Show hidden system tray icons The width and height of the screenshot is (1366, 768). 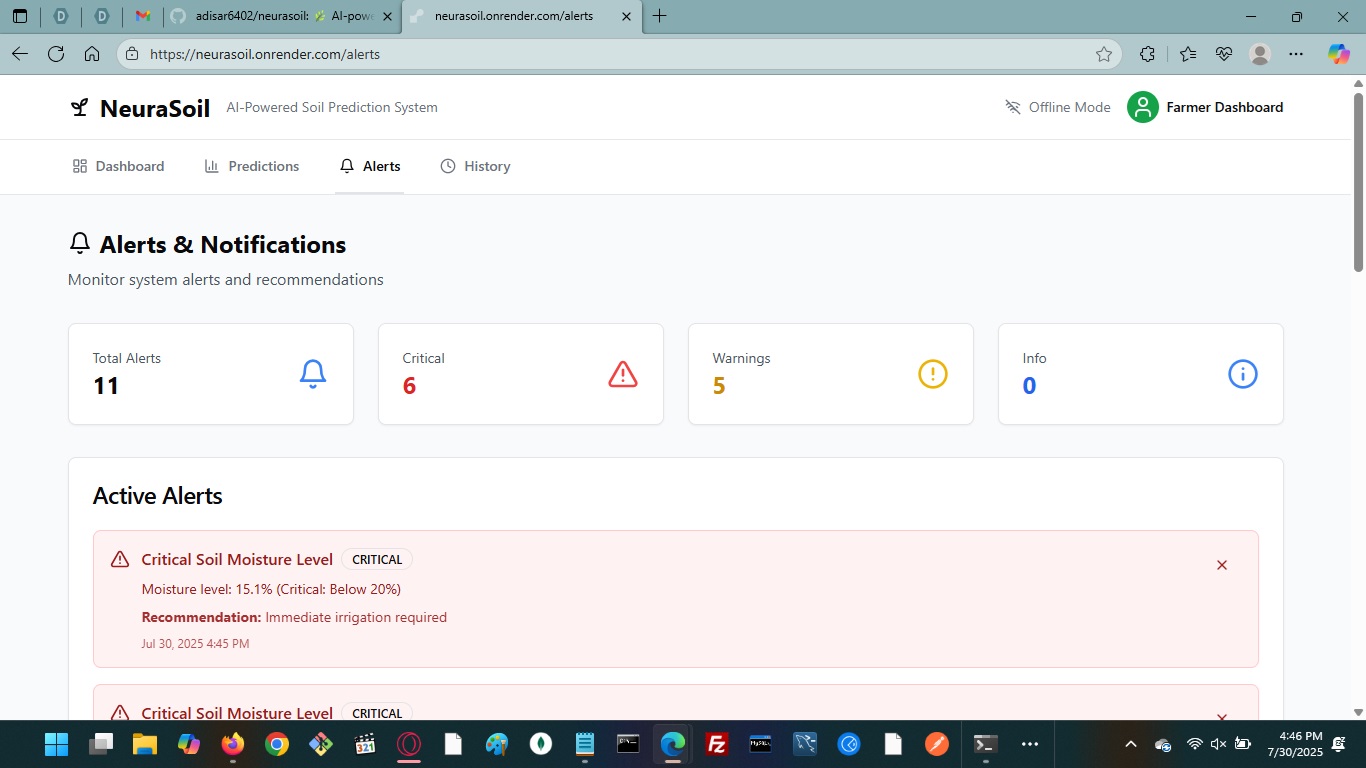point(1130,744)
